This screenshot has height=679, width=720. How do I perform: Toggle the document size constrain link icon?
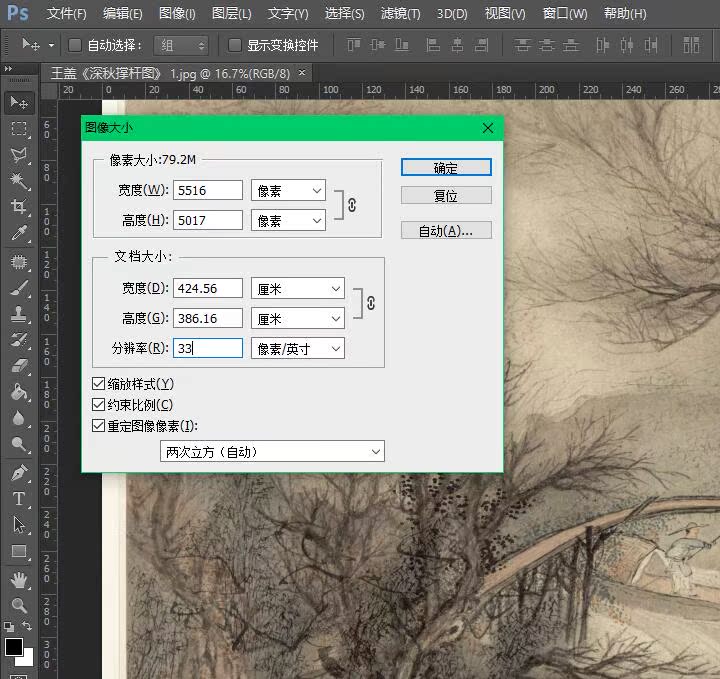pyautogui.click(x=371, y=303)
